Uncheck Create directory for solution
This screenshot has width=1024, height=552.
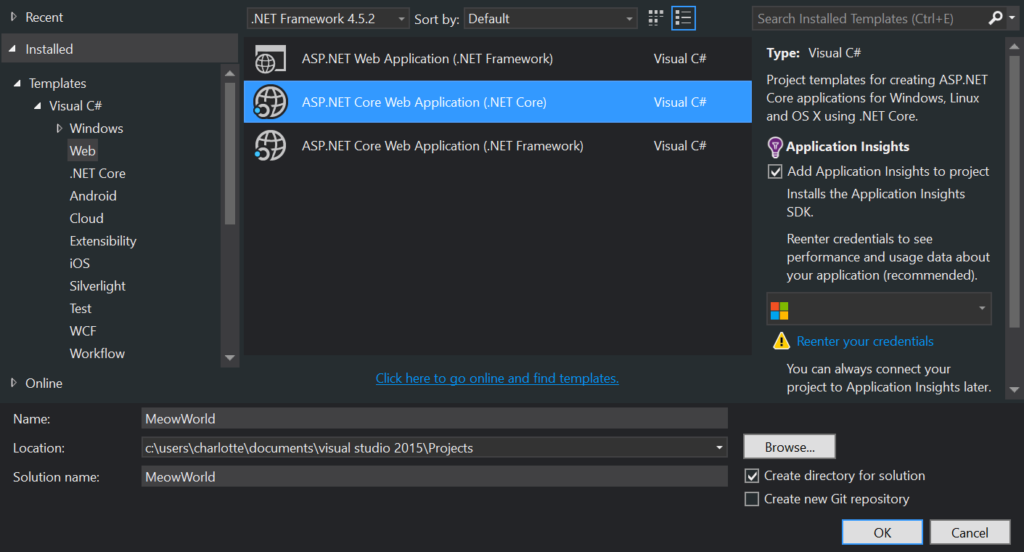[x=752, y=476]
